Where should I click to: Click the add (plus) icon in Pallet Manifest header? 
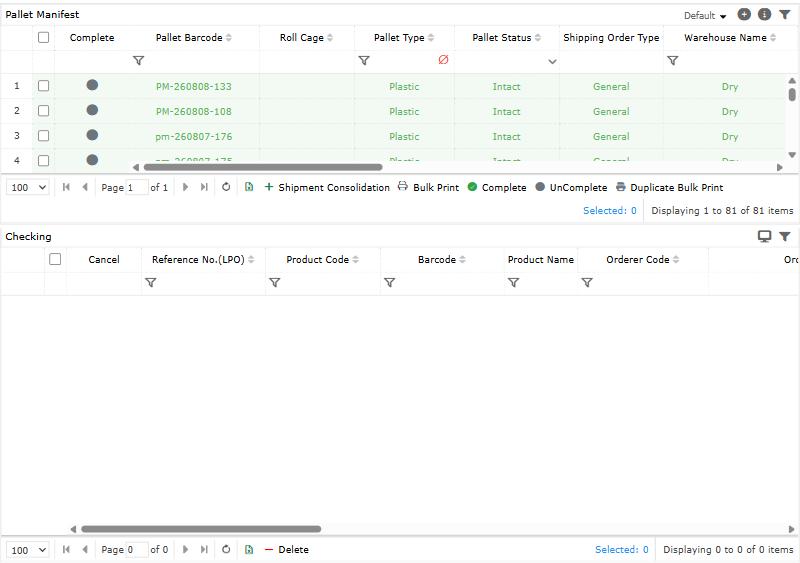pos(744,14)
